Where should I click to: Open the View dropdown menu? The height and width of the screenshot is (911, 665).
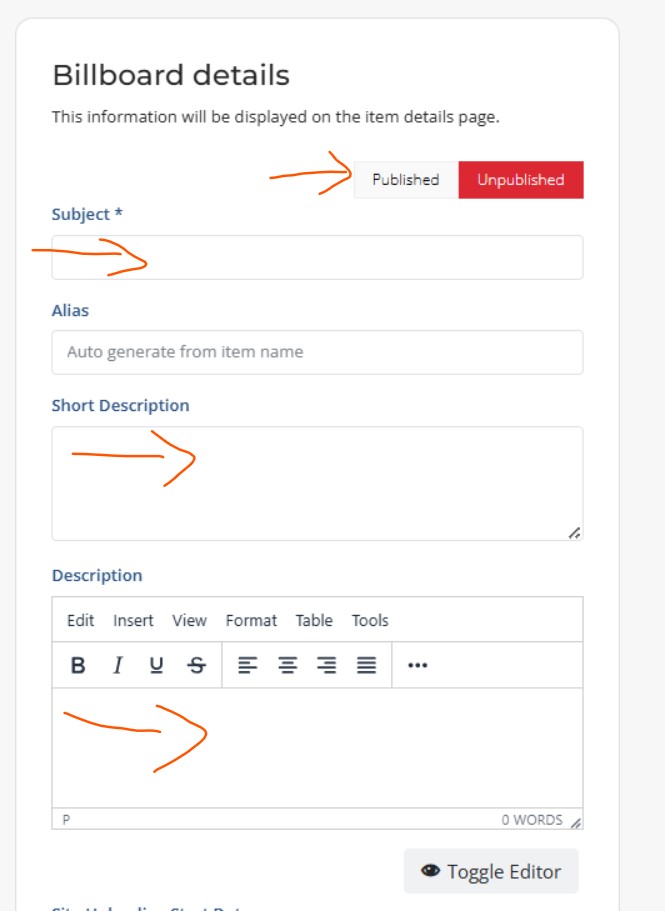tap(189, 621)
